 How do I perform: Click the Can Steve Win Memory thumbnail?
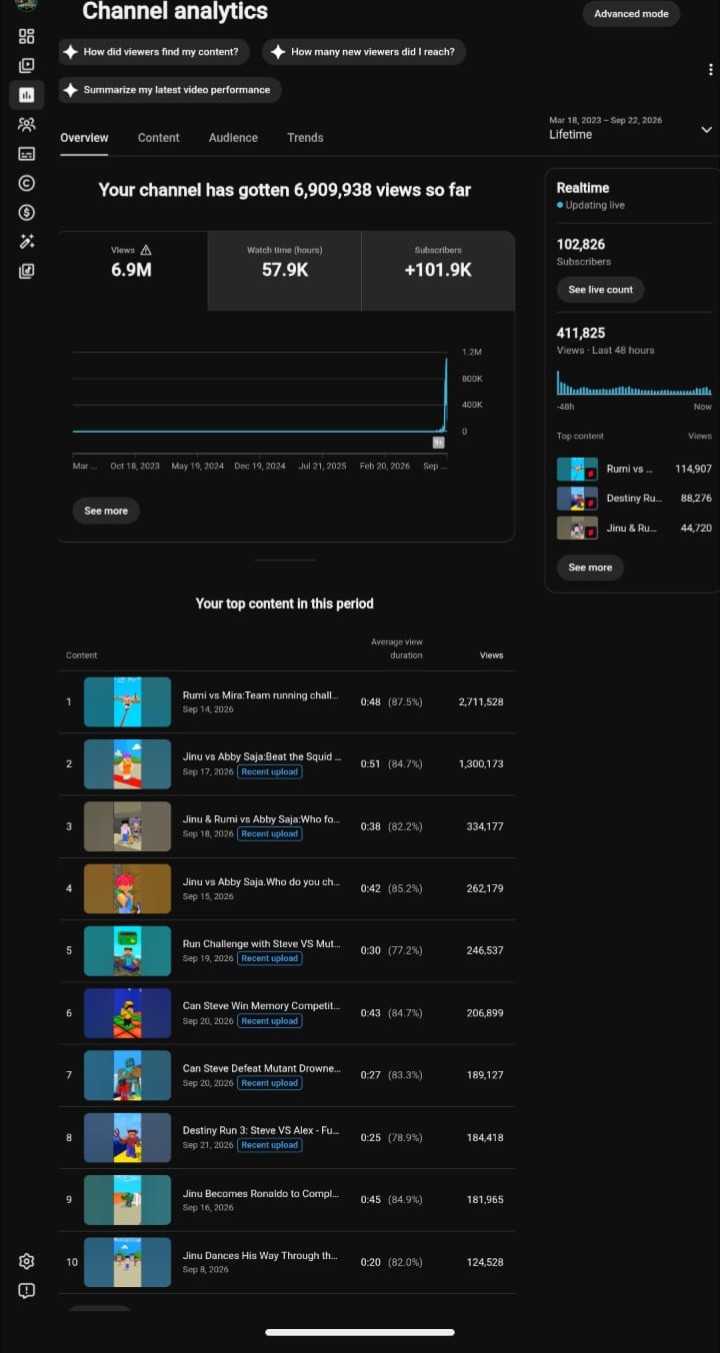click(127, 1013)
